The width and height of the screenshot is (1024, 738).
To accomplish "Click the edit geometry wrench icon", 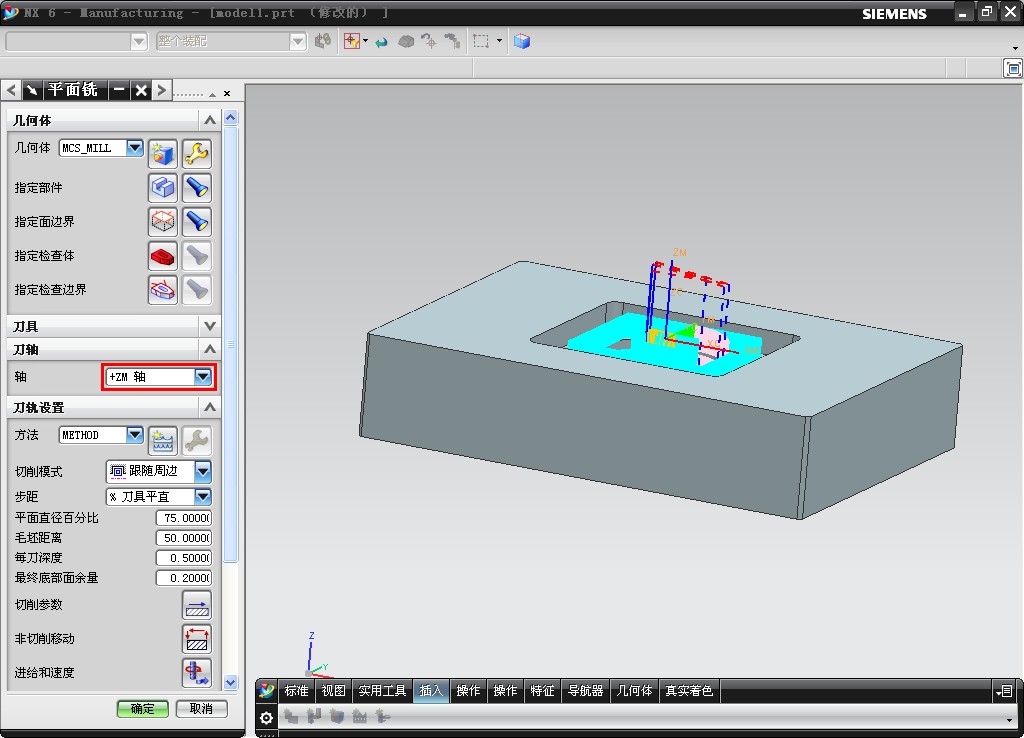I will (197, 153).
